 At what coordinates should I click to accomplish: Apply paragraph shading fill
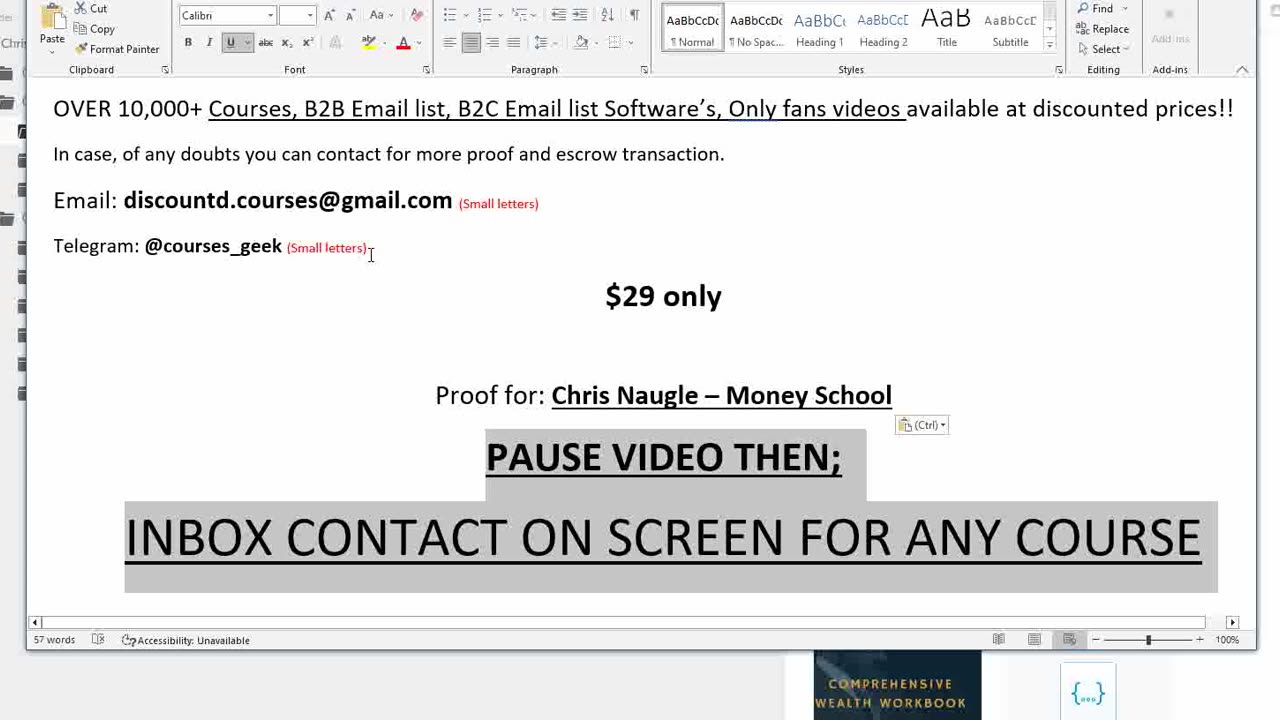581,43
